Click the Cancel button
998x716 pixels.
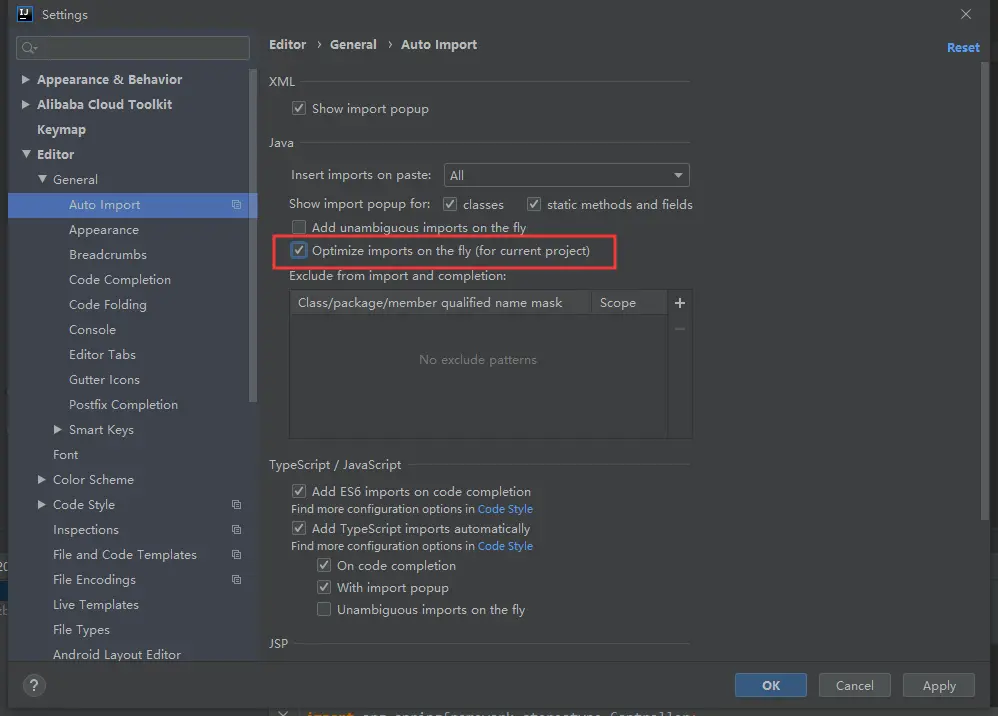point(854,685)
